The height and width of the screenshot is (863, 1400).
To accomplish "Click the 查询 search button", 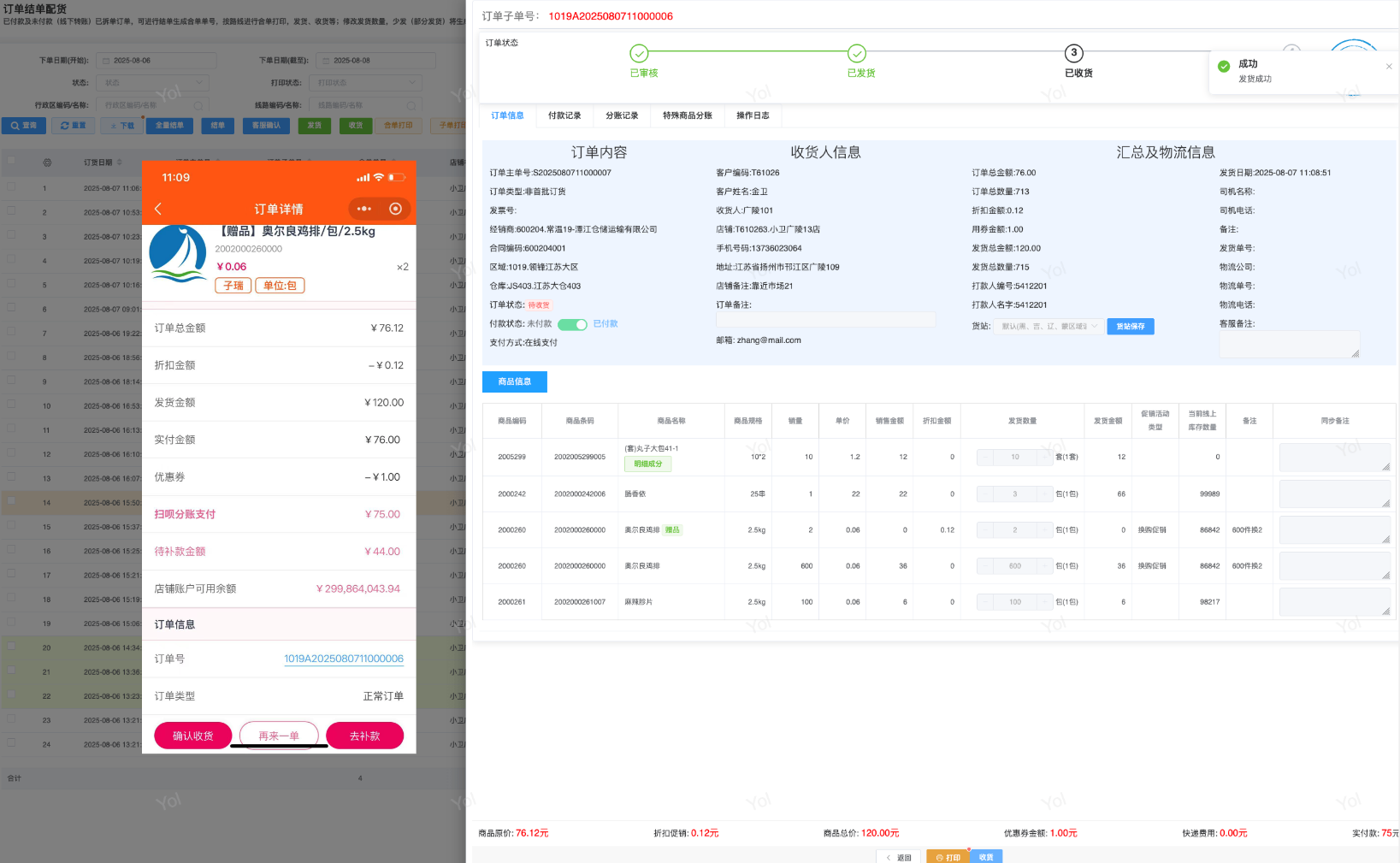I will (x=24, y=126).
